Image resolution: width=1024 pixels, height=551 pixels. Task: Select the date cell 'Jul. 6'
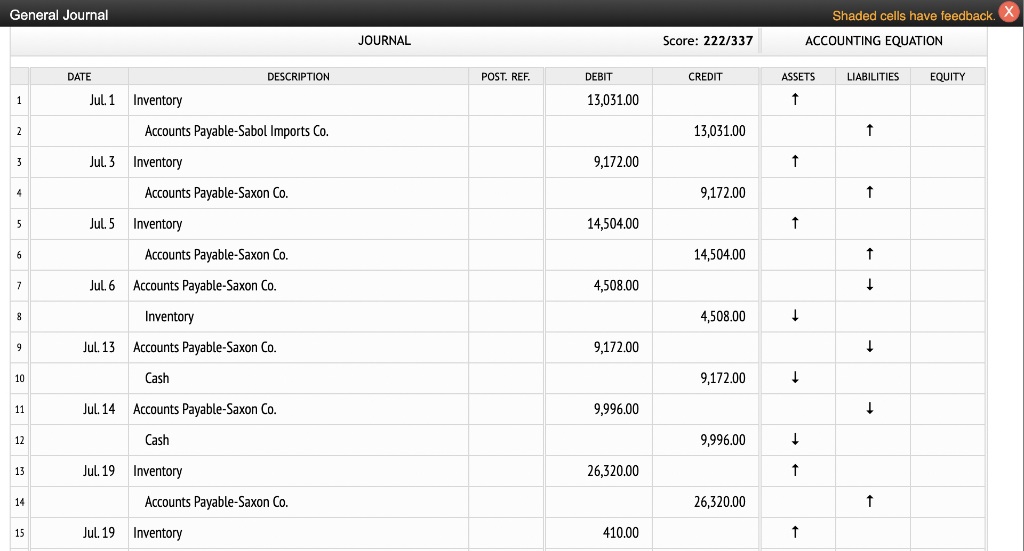[102, 285]
